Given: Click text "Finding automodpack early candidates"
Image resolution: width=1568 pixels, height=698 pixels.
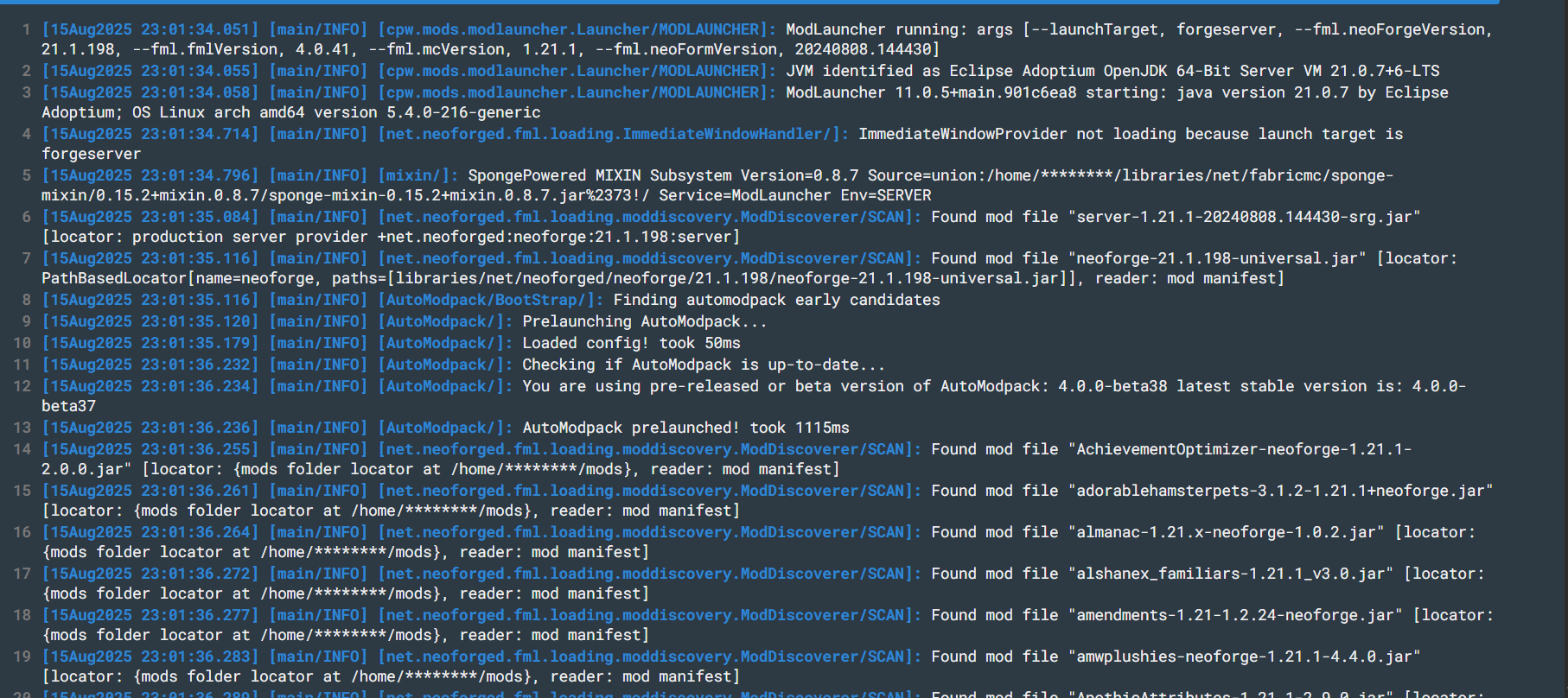Looking at the screenshot, I should pos(777,300).
